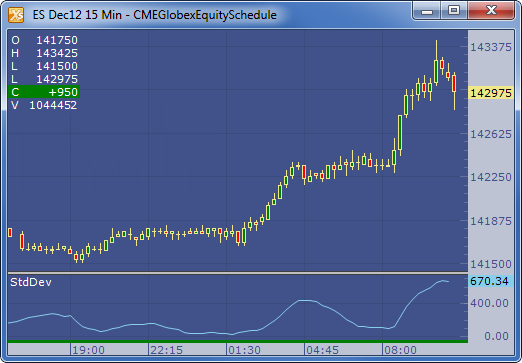Viewport: 522px width, 363px height.
Task: Click the splitter bar above StdDev pane
Action: [x=238, y=273]
